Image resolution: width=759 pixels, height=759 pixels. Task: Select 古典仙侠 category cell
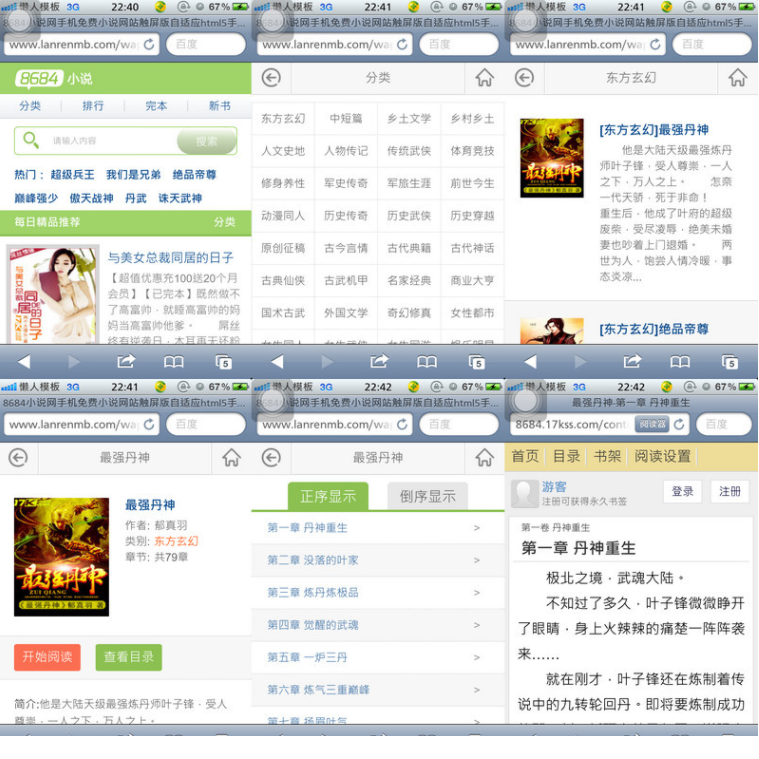pos(283,280)
